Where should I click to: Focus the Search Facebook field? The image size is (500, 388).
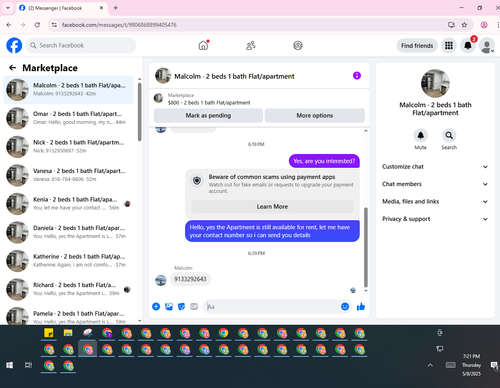click(x=81, y=45)
